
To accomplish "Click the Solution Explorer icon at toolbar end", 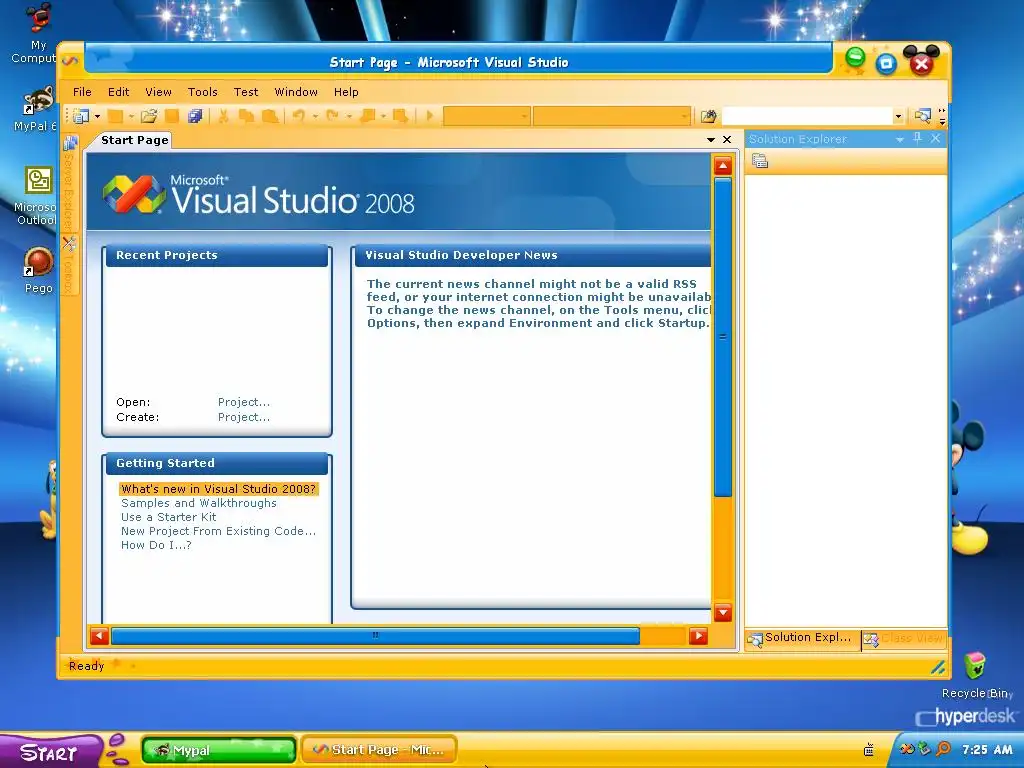I will (922, 116).
